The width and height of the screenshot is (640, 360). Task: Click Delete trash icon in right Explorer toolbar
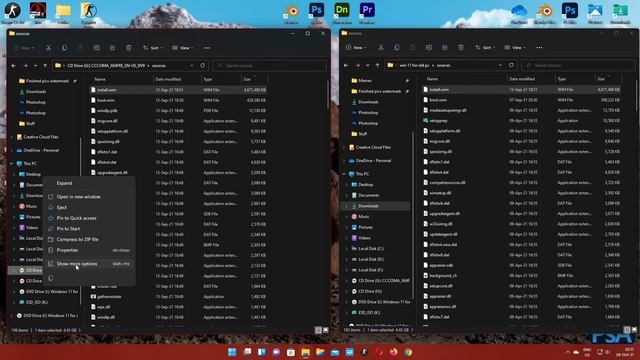point(461,48)
